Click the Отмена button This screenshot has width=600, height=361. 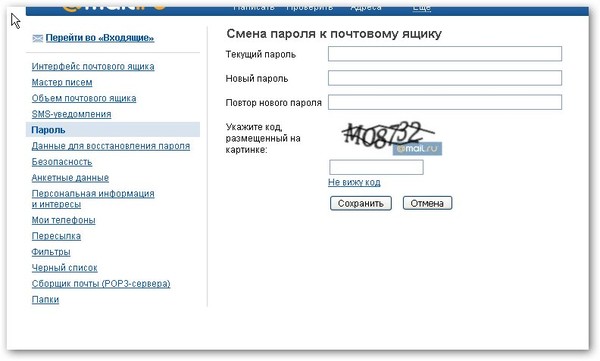pyautogui.click(x=427, y=203)
